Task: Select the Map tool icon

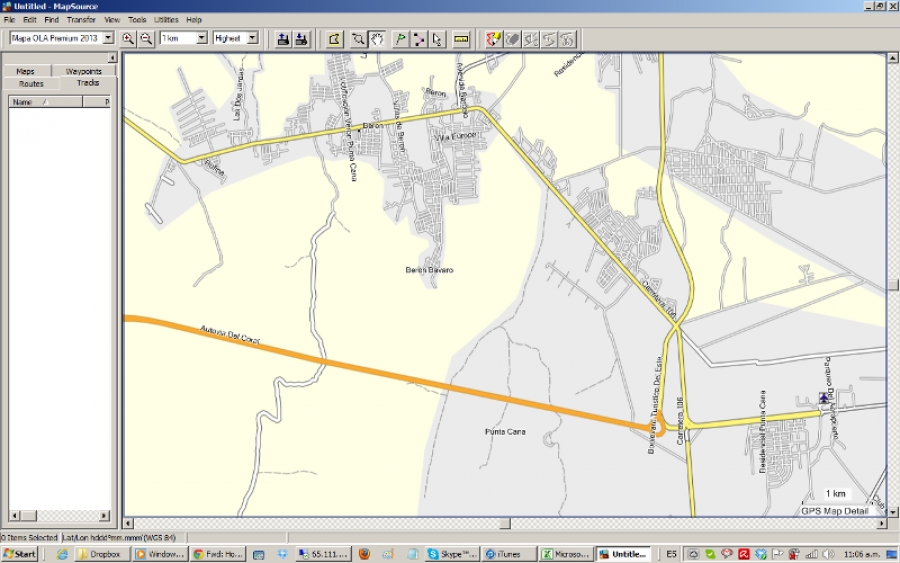Action: pyautogui.click(x=334, y=39)
